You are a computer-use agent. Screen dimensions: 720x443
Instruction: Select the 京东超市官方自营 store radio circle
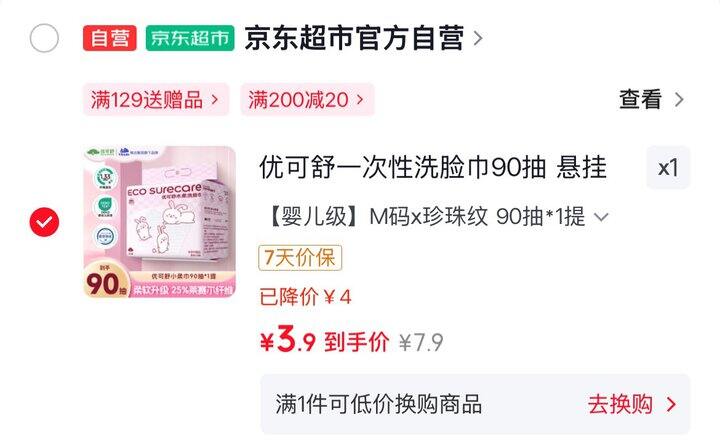44,38
